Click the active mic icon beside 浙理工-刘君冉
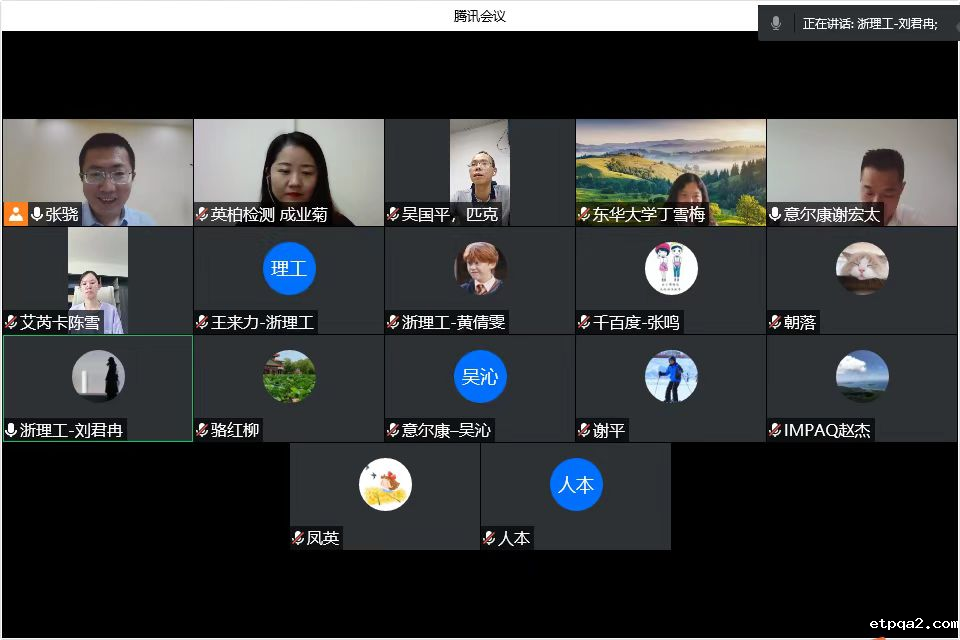Screen dimensions: 960x640 (x=10, y=429)
